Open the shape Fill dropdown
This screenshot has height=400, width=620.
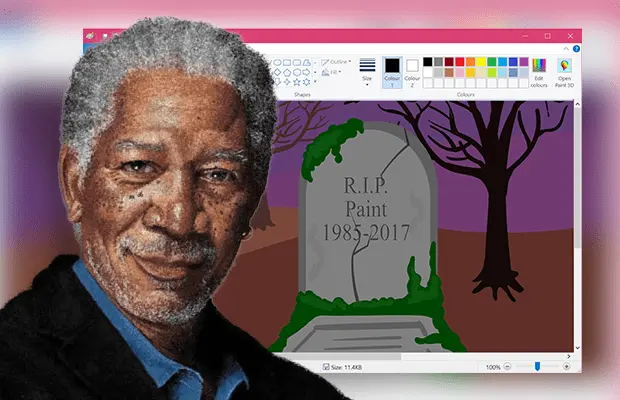(x=331, y=72)
